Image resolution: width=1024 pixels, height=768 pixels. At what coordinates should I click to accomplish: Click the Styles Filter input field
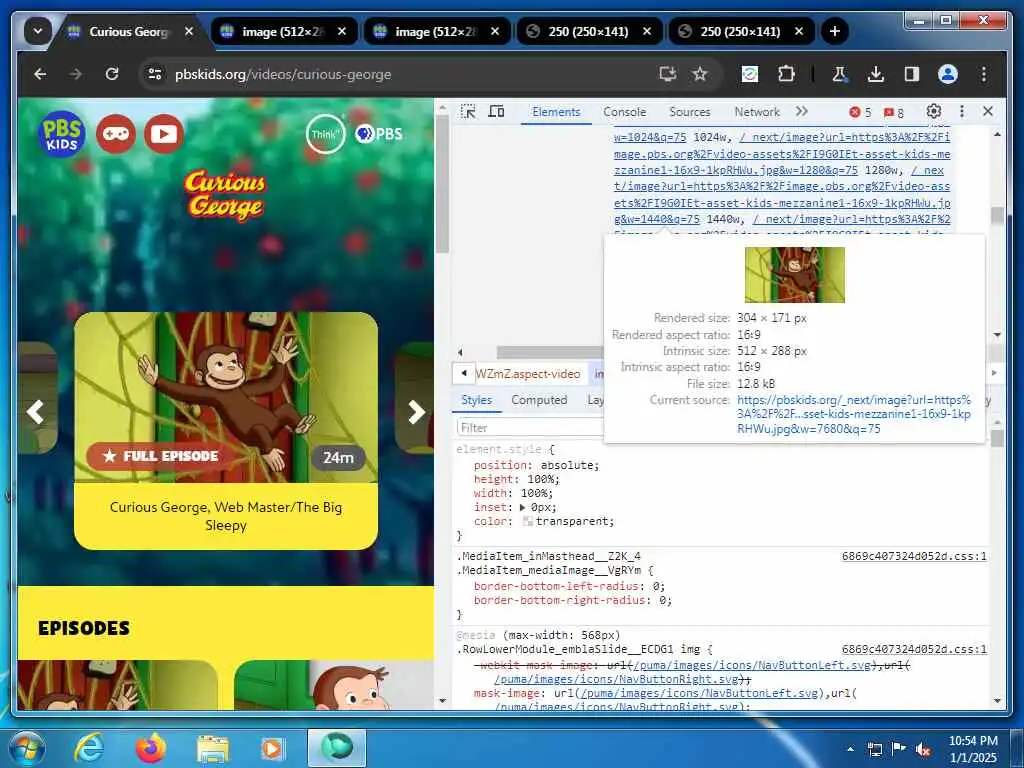(530, 428)
